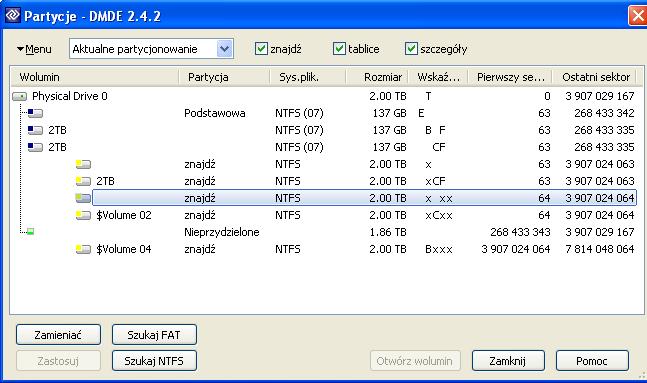Sort by the Rozmiar column header

click(x=377, y=77)
